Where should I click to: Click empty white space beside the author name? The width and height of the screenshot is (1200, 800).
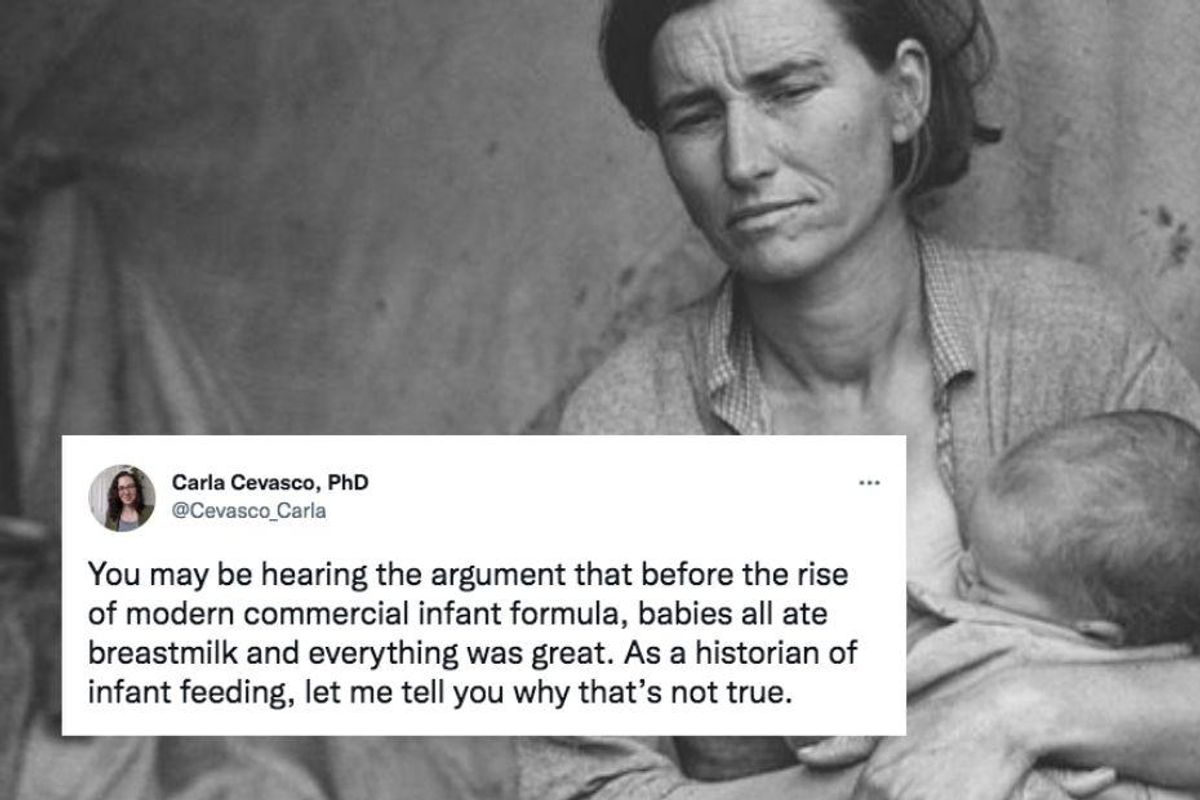tap(600, 495)
